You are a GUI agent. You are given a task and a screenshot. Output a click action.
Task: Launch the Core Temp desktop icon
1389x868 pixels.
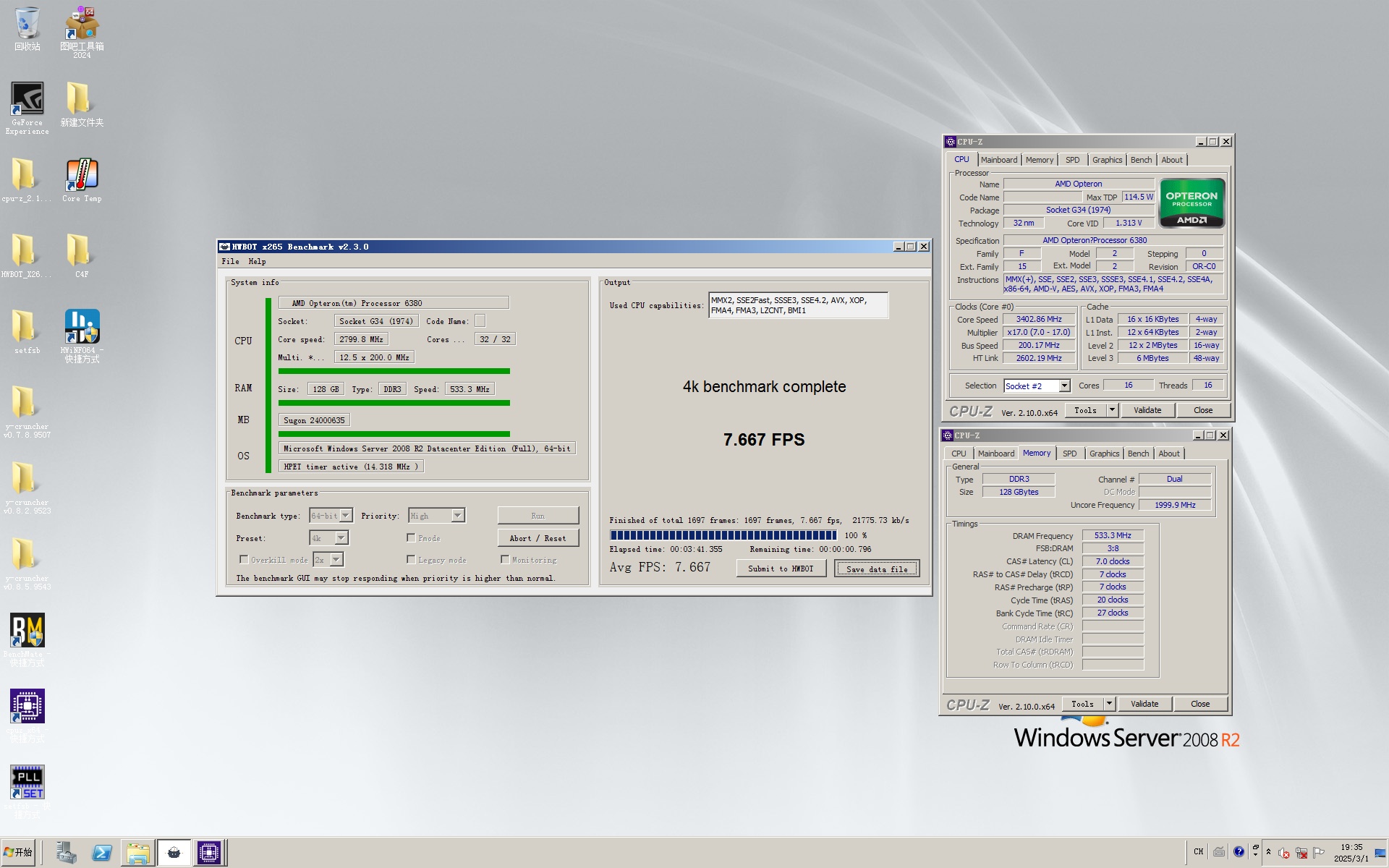pyautogui.click(x=82, y=180)
